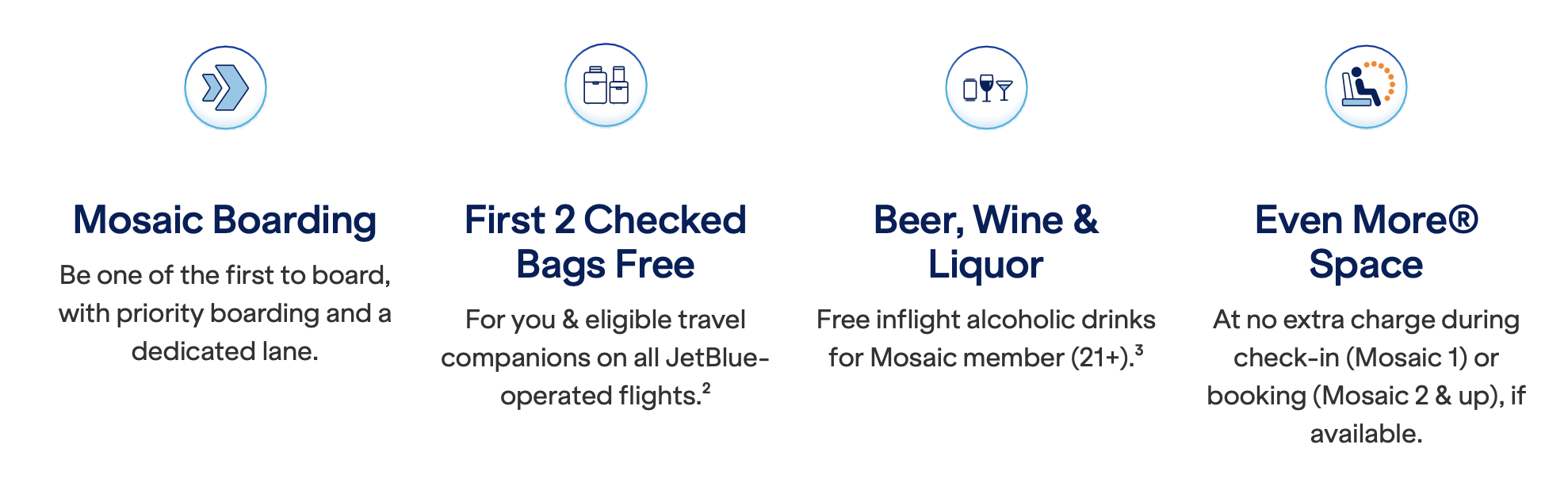Screen dimensions: 1568x498
Task: Click the larger left suitcase in the bags icon
Action: (595, 86)
